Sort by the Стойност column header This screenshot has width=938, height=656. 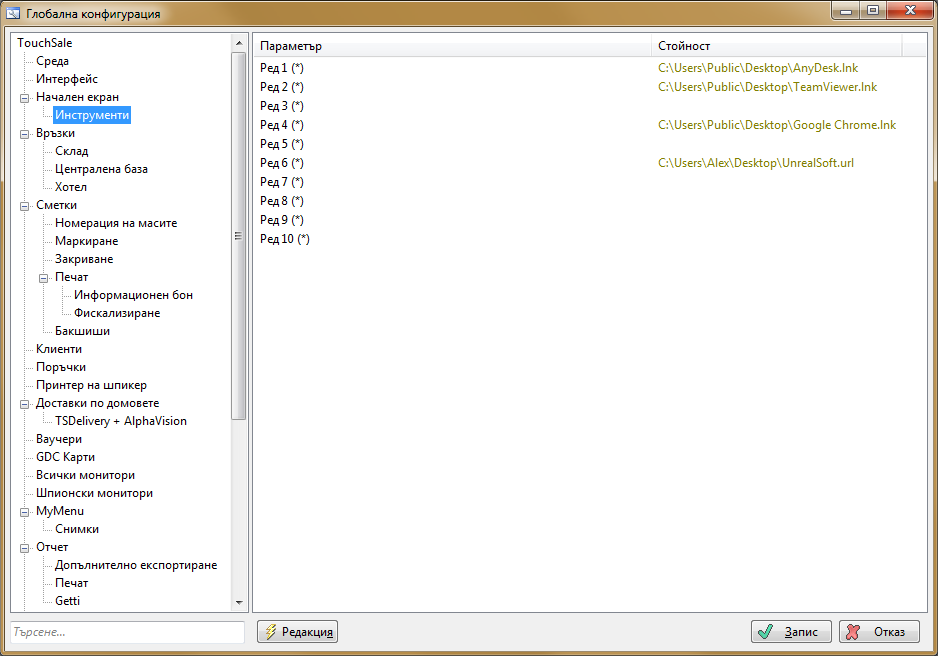775,46
